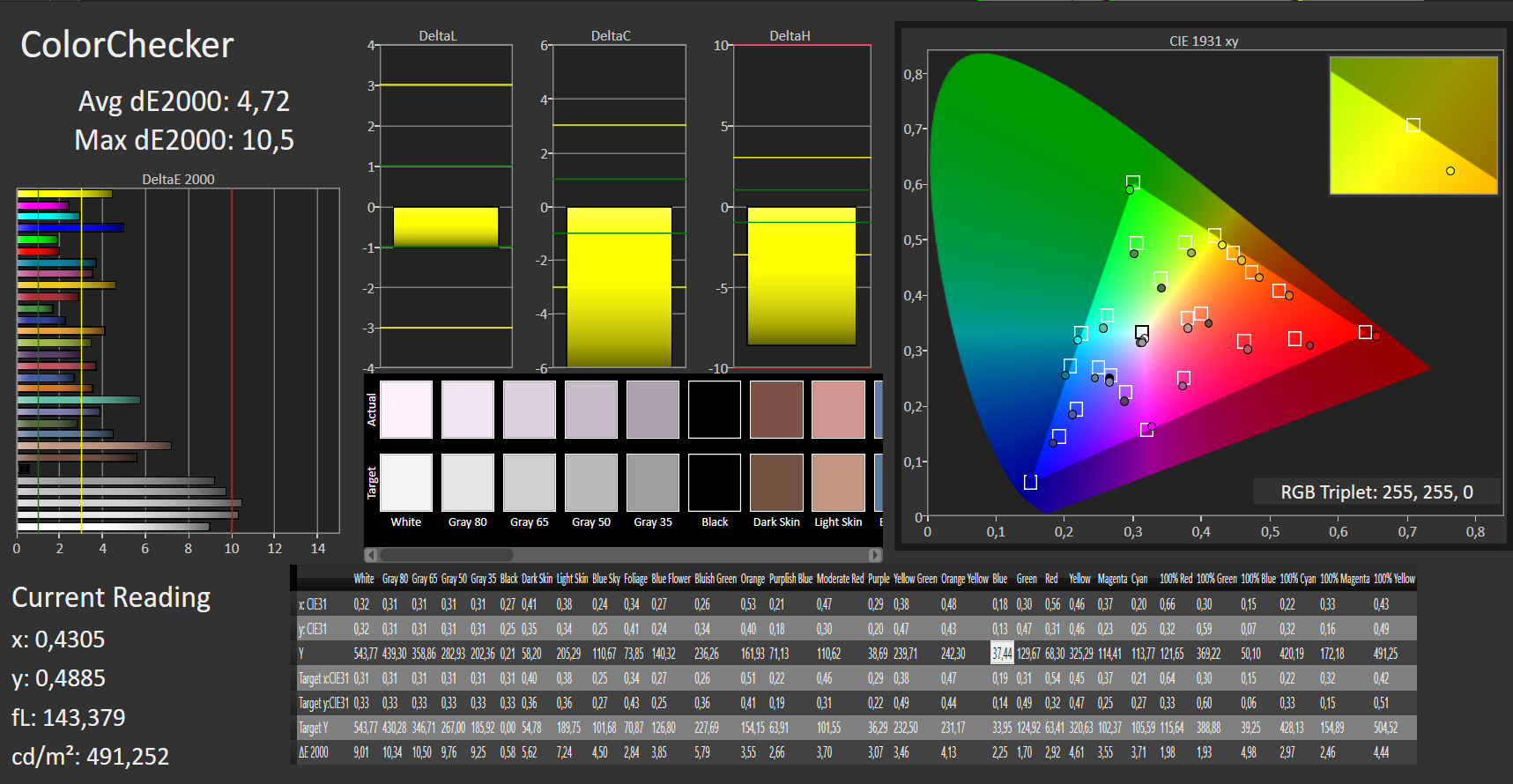Screen dimensions: 1513x784
Task: Click the yellow bar in DeltaC chart
Action: [619, 286]
